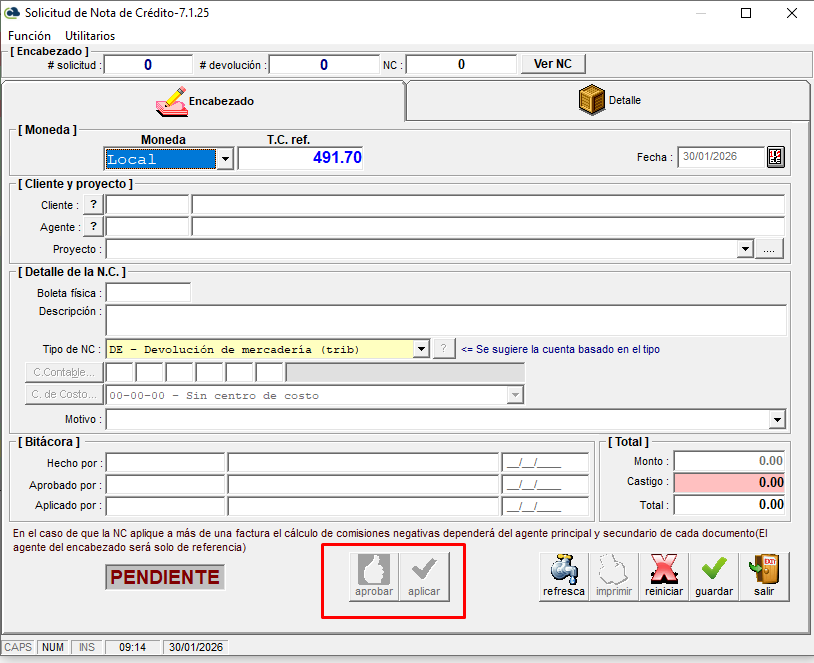Open the calendar picker next to Fecha
The image size is (814, 663).
pyautogui.click(x=775, y=157)
